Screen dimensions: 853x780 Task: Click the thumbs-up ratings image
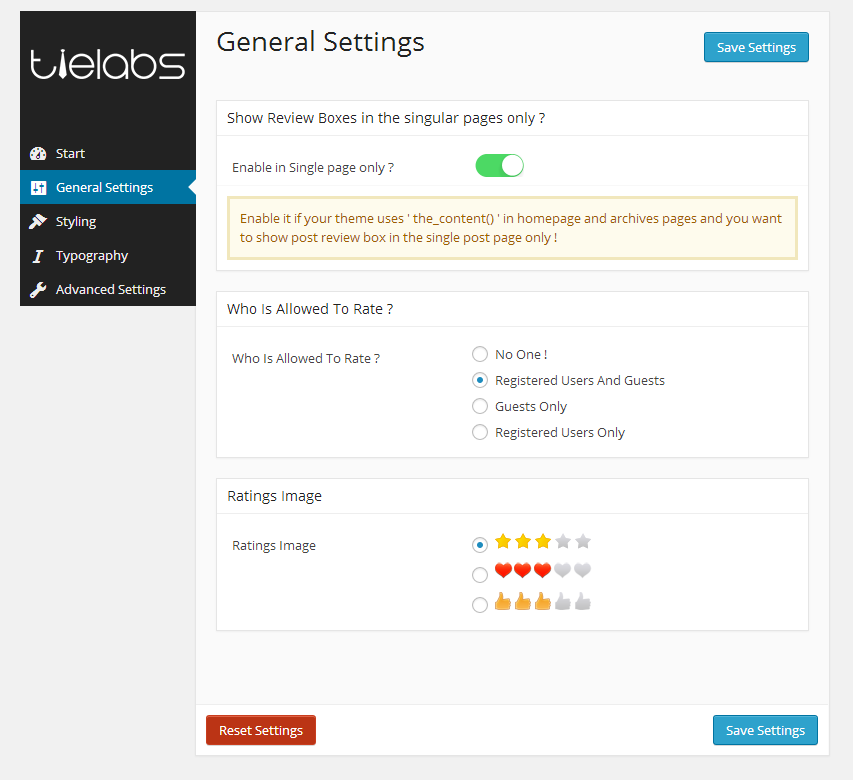click(541, 601)
